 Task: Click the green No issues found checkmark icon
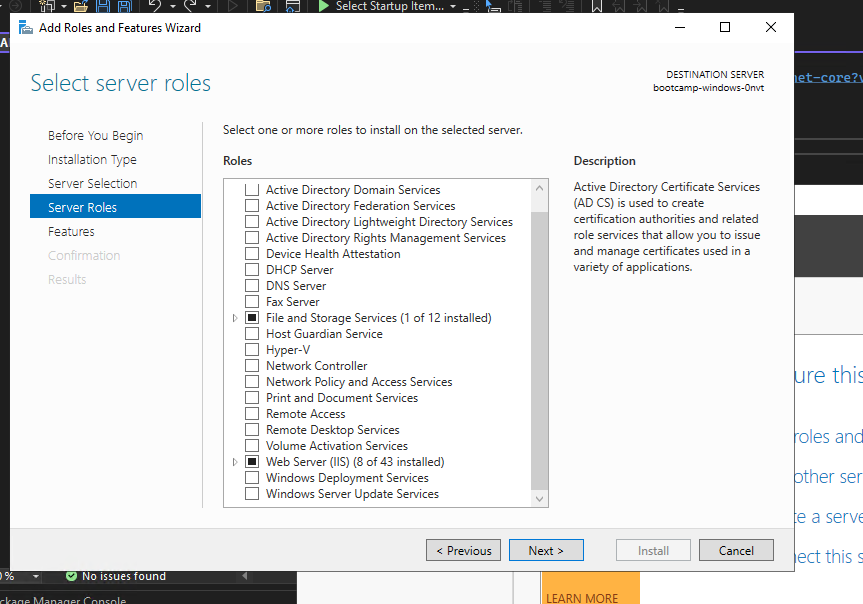click(x=71, y=576)
